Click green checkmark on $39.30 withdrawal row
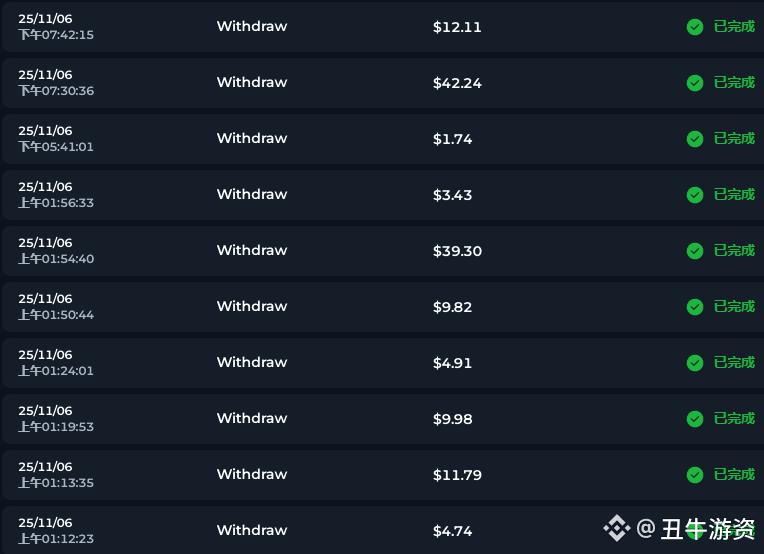 [x=695, y=251]
